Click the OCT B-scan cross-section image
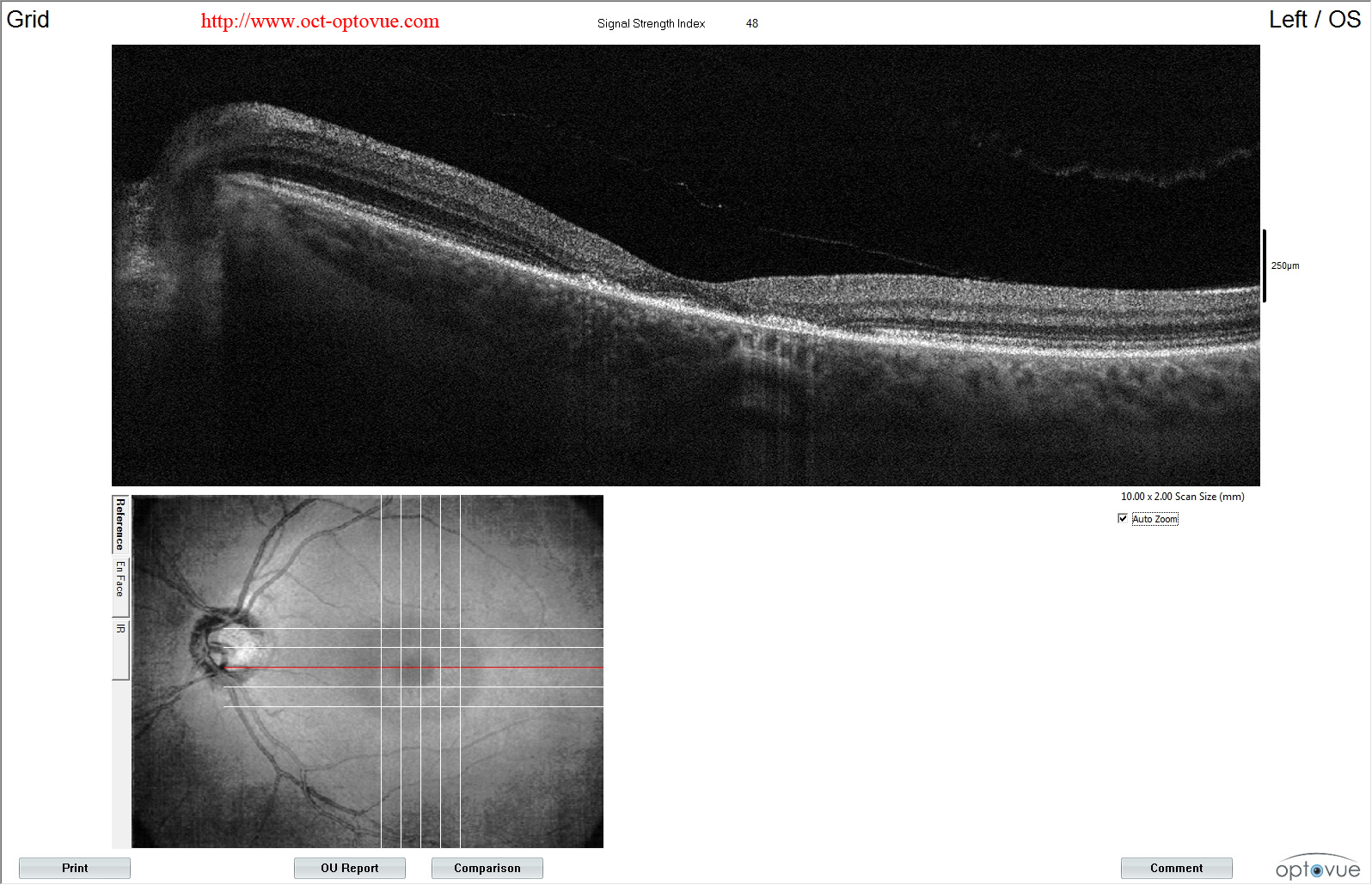 pyautogui.click(x=686, y=265)
